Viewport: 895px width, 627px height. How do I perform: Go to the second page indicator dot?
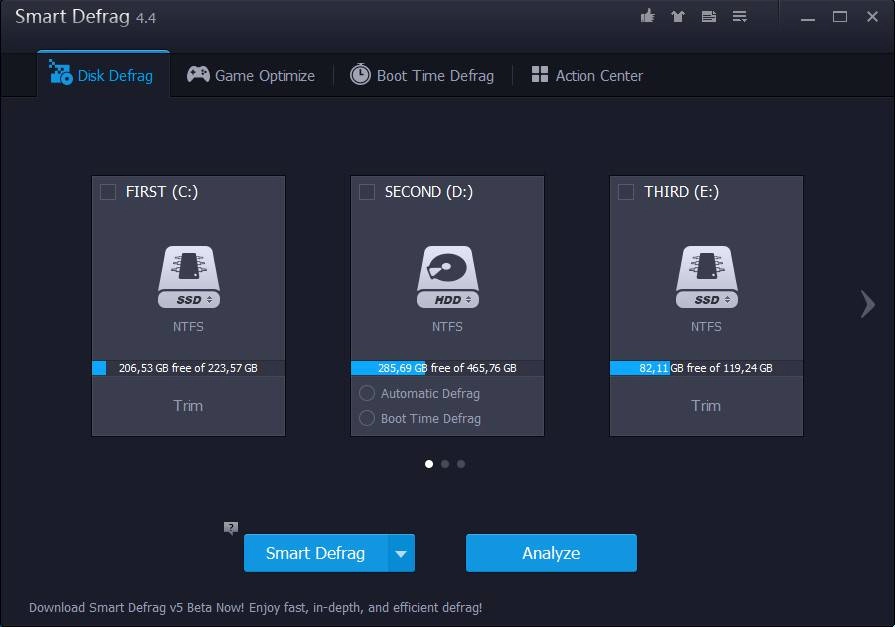[x=445, y=464]
